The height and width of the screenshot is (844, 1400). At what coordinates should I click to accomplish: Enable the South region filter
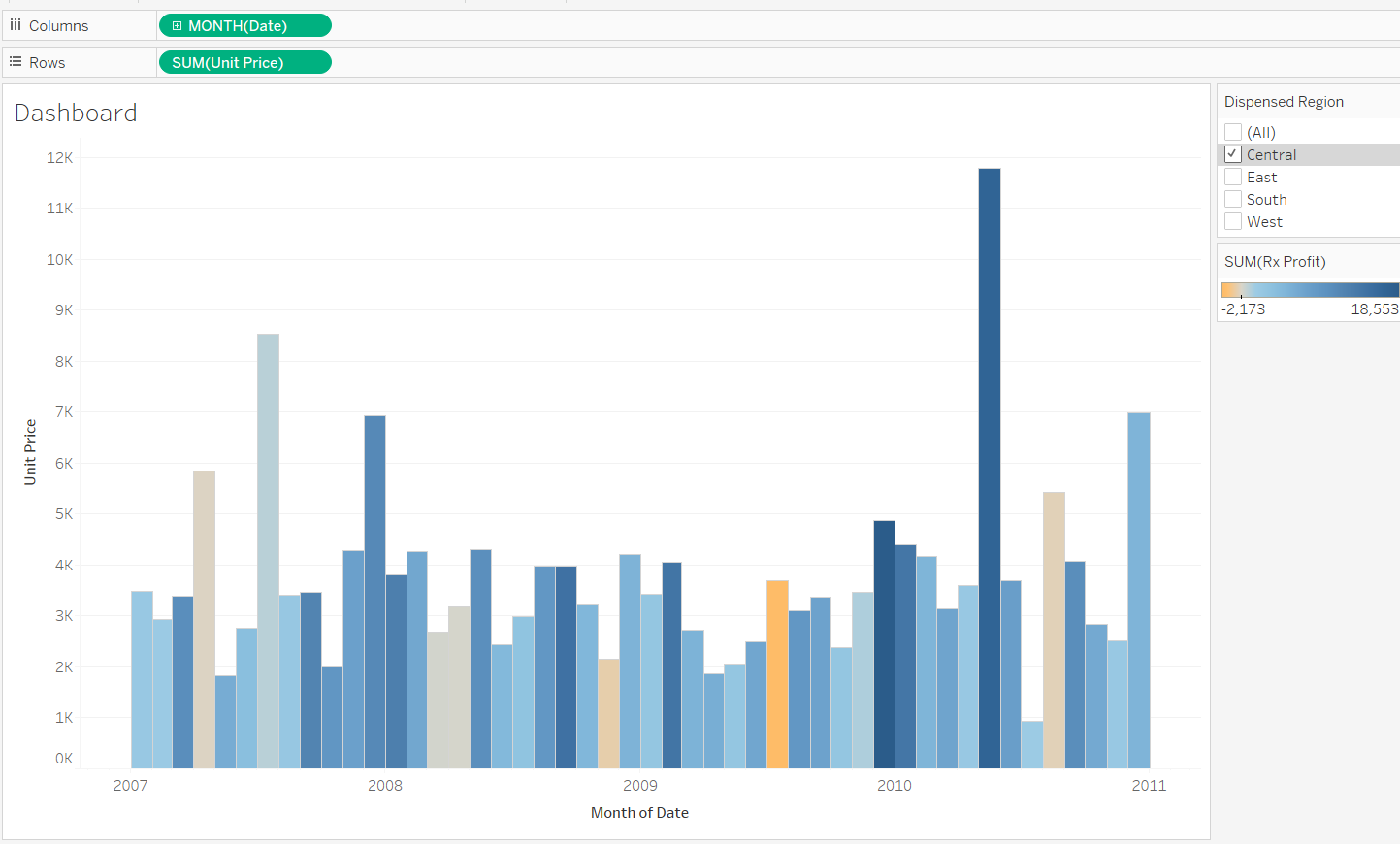[1233, 198]
